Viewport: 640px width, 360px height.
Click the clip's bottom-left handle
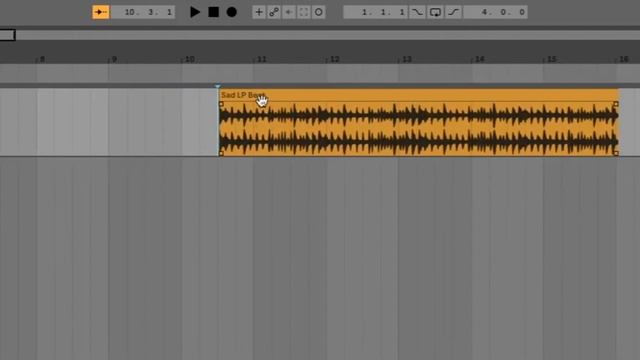pyautogui.click(x=221, y=153)
